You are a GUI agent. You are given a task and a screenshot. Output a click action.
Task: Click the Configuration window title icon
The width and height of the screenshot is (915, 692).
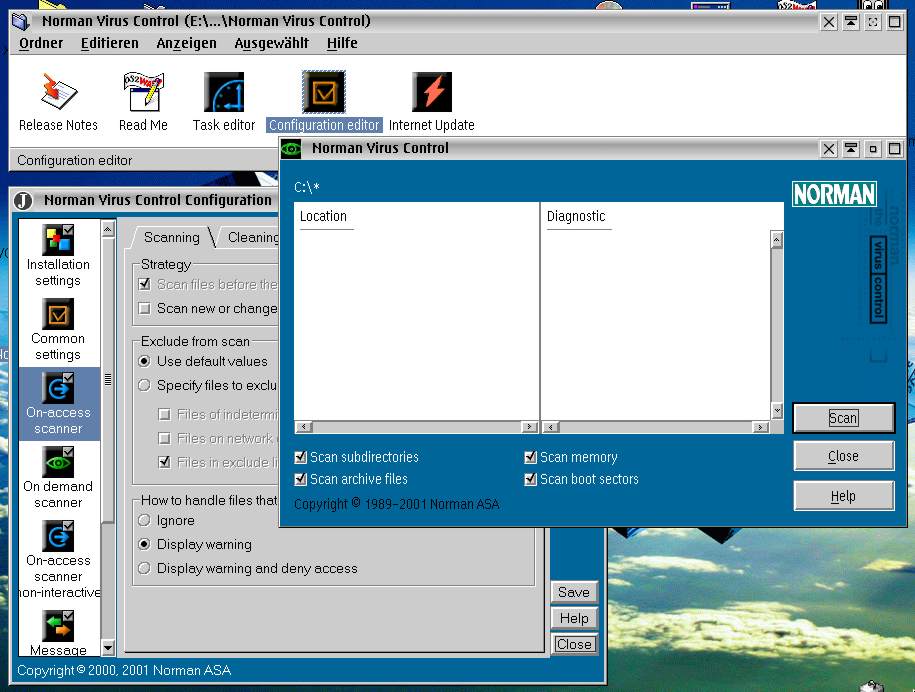[23, 201]
